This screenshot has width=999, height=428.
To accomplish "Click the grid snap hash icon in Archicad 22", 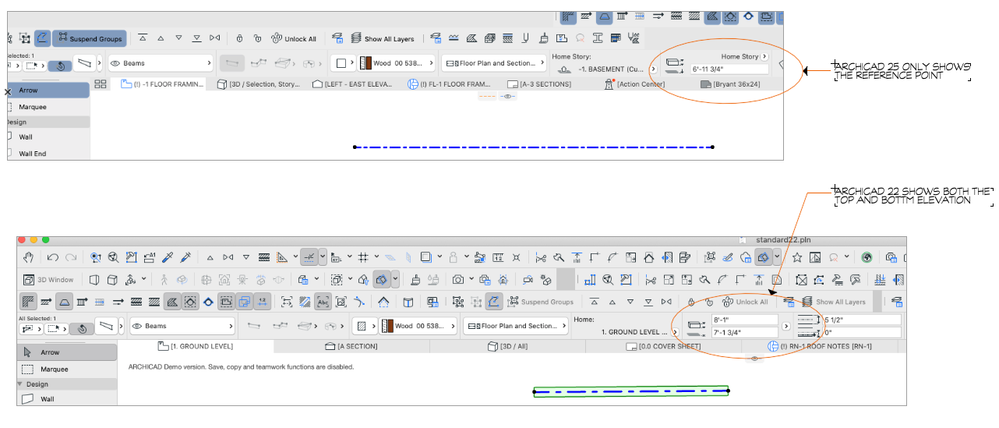I will tap(364, 257).
